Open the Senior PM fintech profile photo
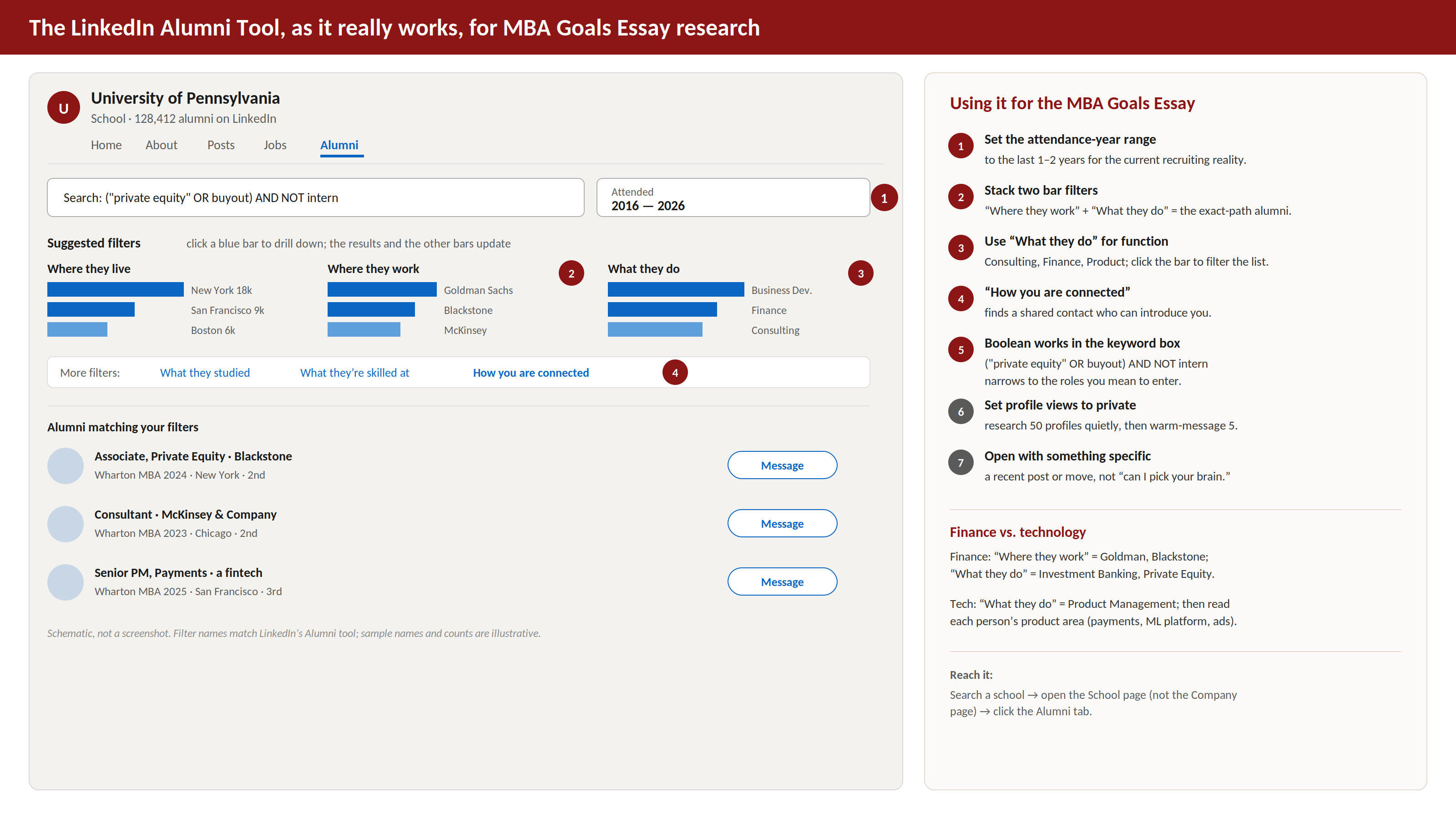This screenshot has width=1456, height=819. [x=66, y=582]
